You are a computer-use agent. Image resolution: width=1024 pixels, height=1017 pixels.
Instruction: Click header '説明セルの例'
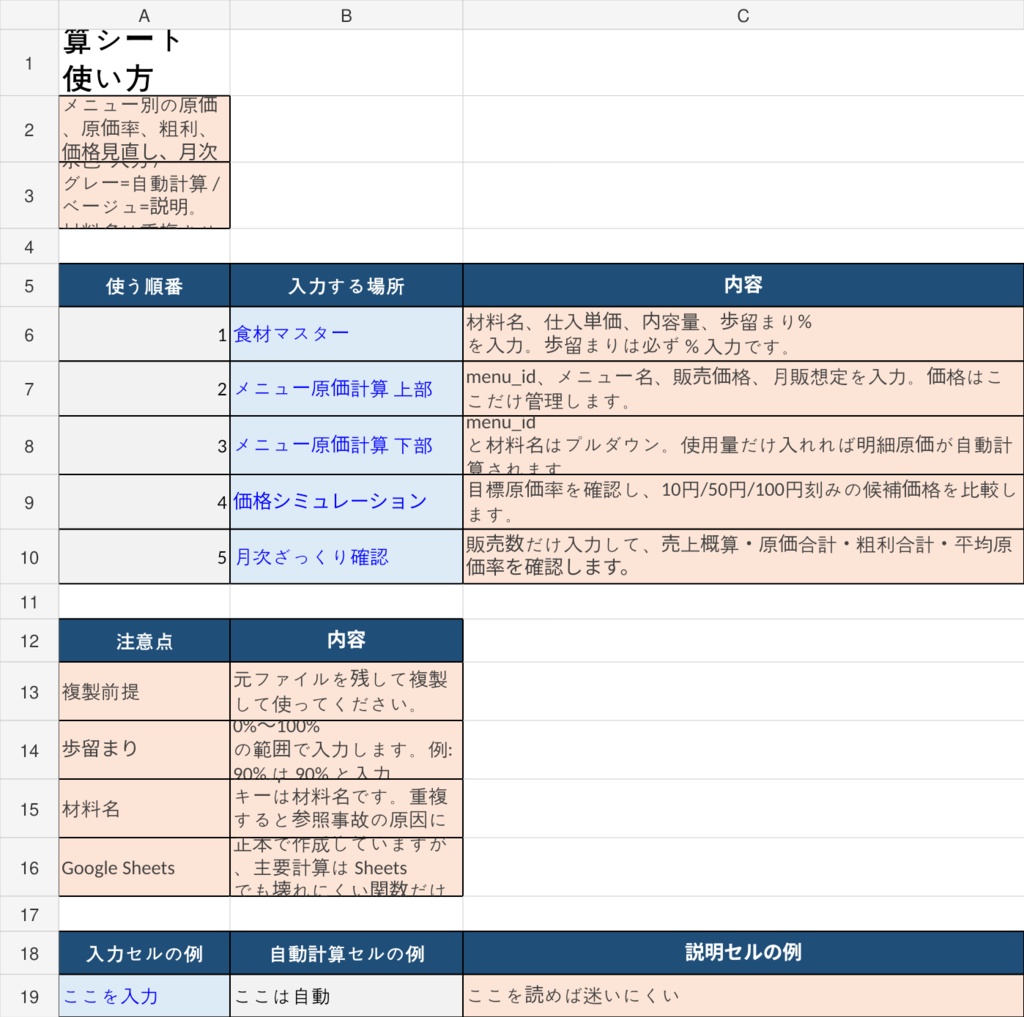click(x=743, y=953)
